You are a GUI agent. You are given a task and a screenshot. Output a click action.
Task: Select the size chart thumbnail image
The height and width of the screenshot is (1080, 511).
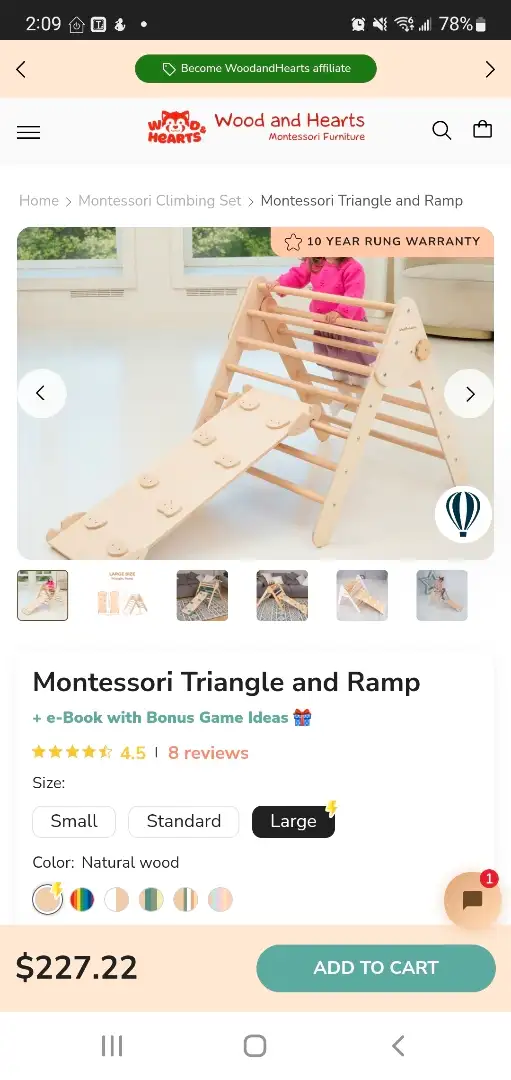point(123,595)
